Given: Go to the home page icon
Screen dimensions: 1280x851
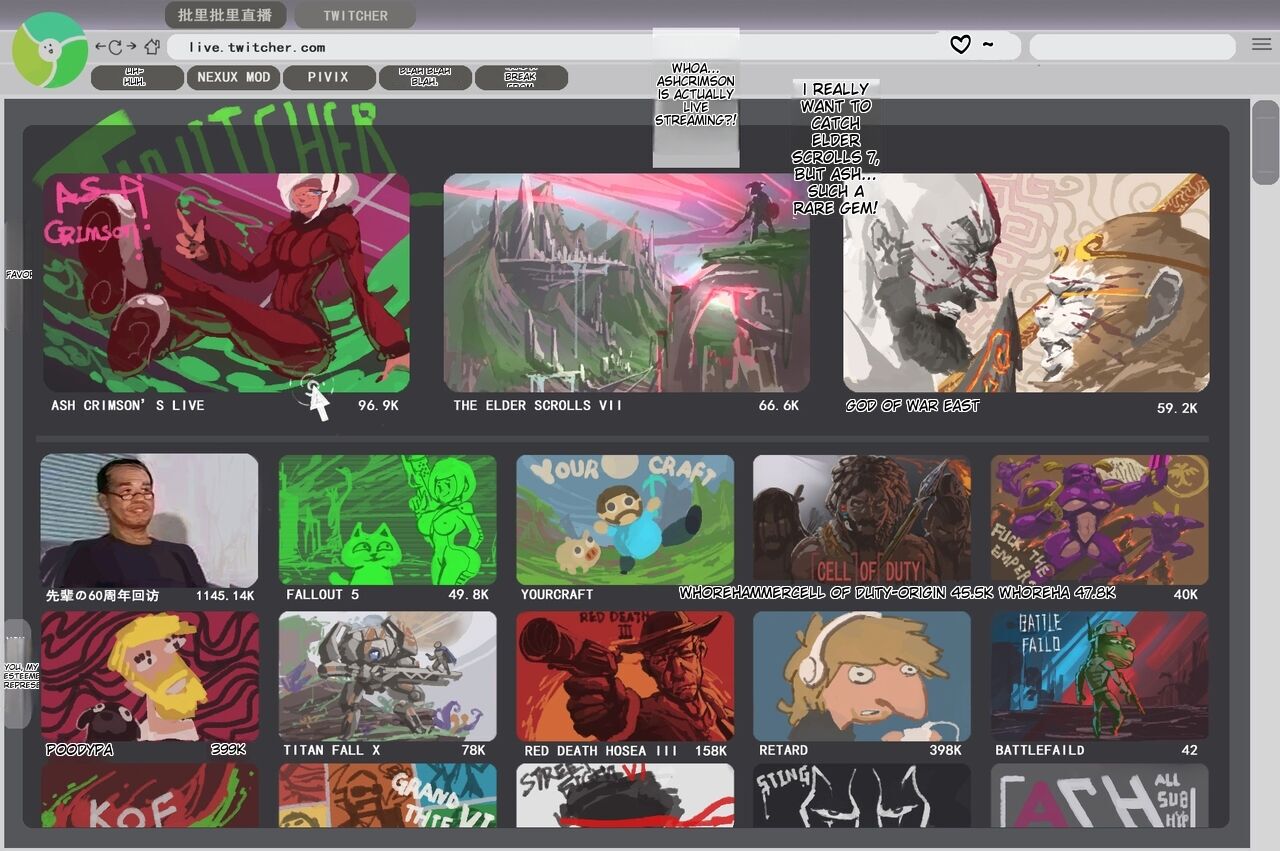Looking at the screenshot, I should coord(152,47).
